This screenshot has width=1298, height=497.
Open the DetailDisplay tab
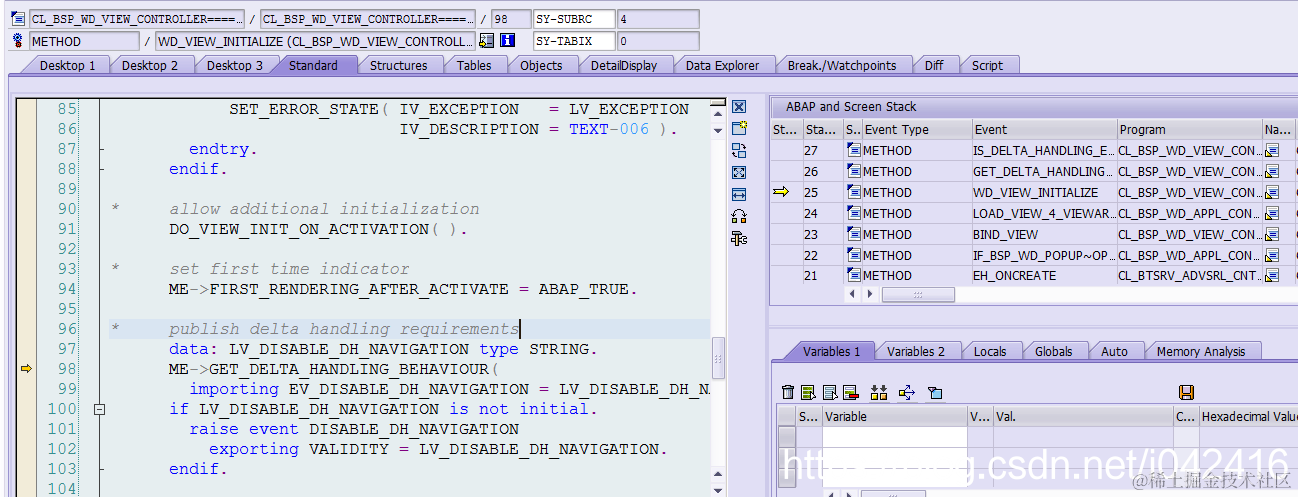pyautogui.click(x=624, y=65)
